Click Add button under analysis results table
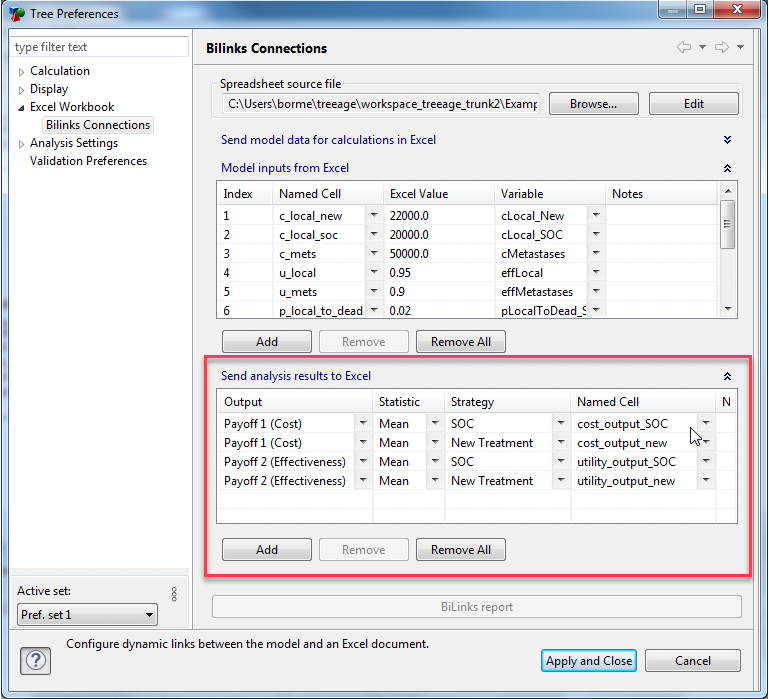 tap(267, 549)
